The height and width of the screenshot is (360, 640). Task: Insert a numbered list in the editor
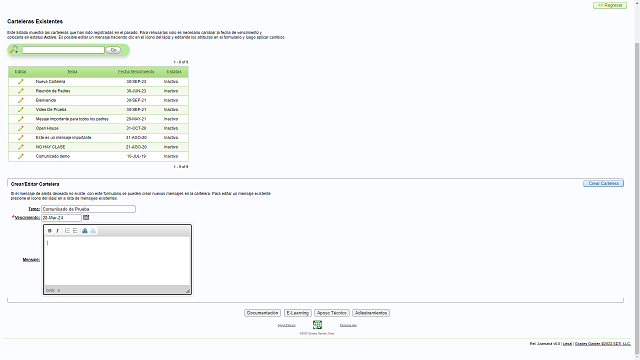[67, 231]
